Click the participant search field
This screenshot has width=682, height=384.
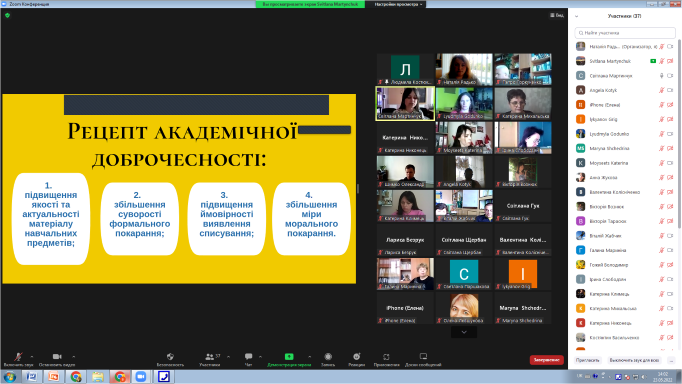[x=625, y=33]
